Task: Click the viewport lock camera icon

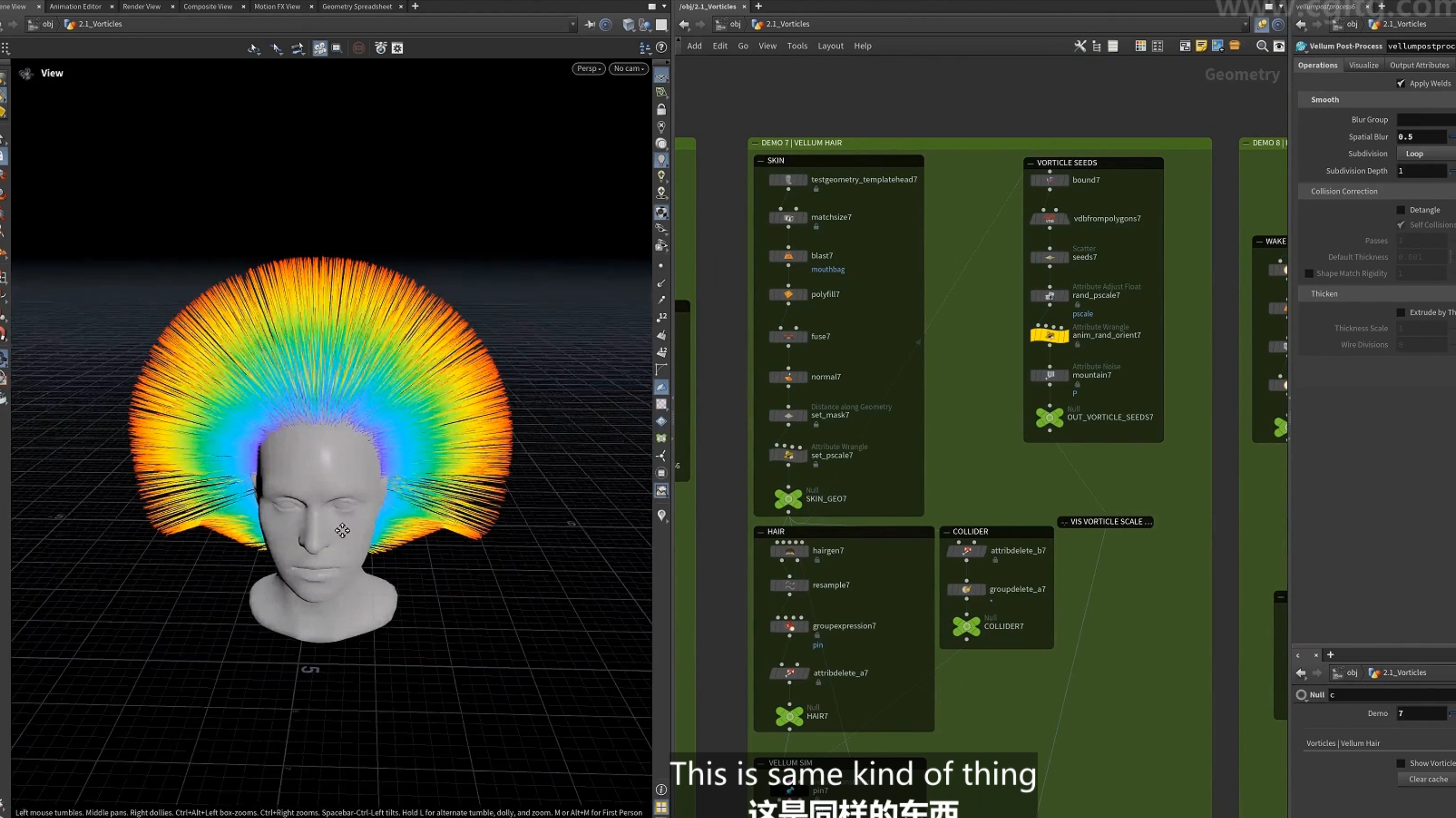Action: [x=661, y=109]
